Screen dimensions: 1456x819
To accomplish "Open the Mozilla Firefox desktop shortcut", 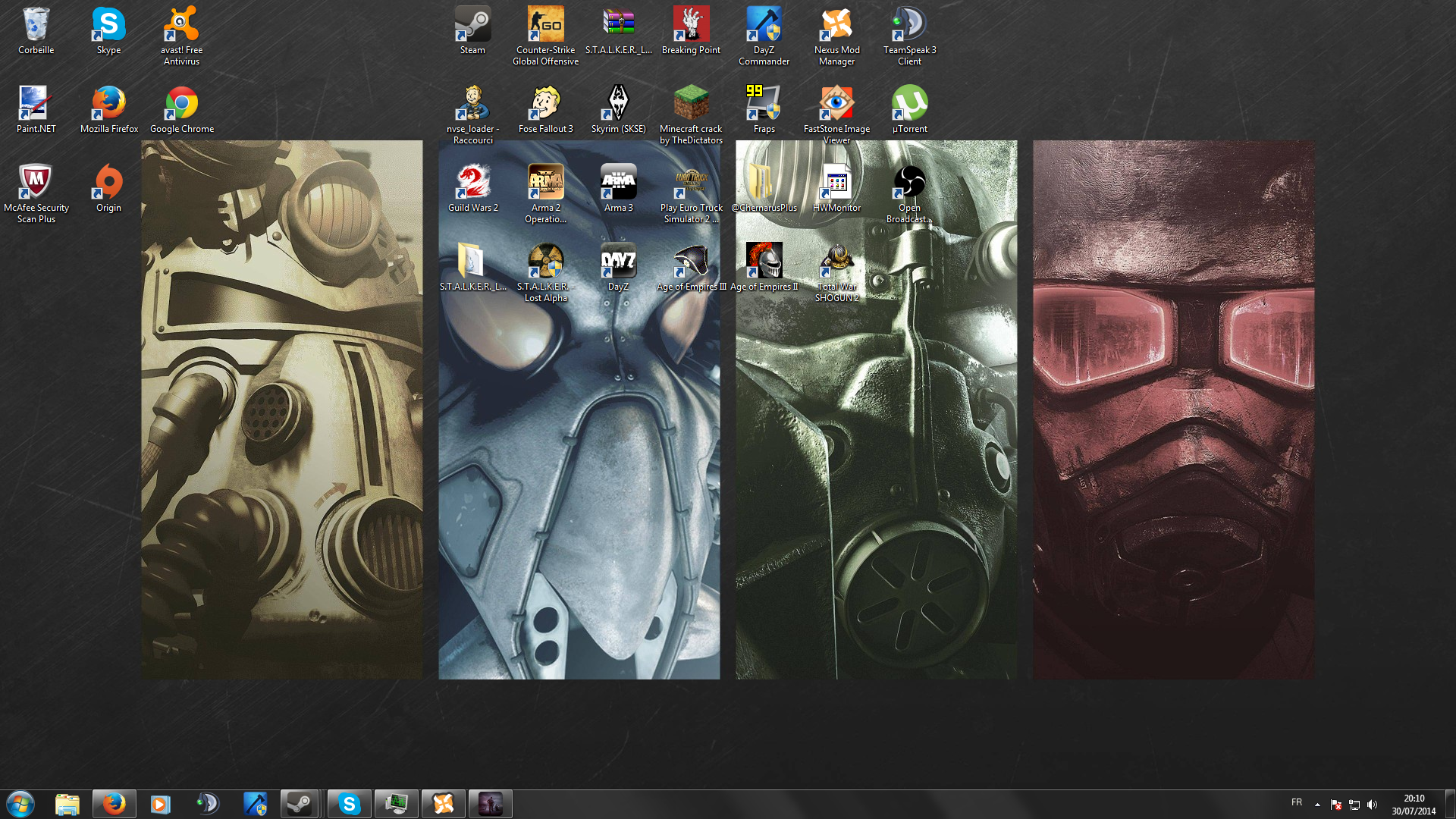I will point(108,110).
